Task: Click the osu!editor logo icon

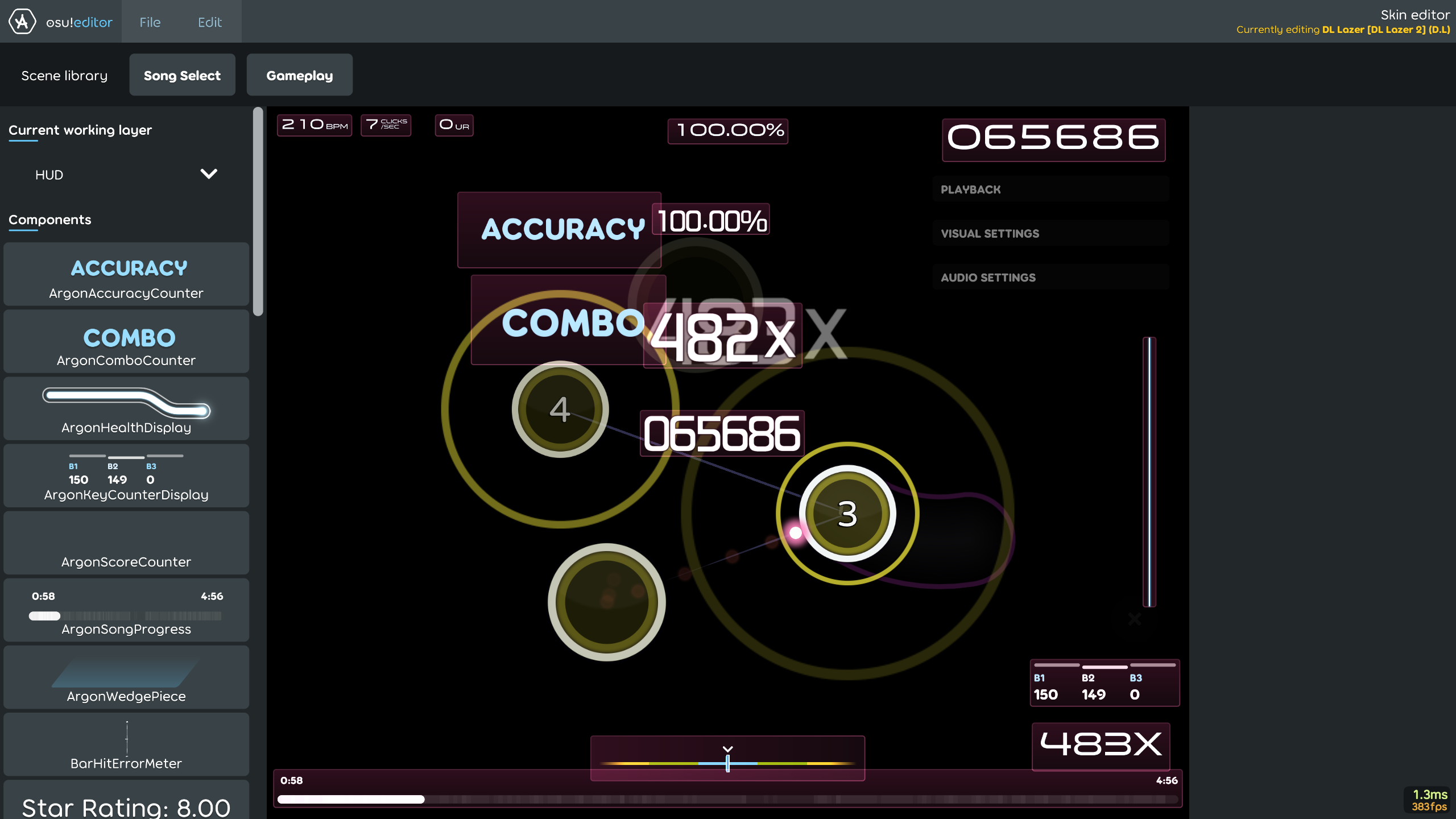Action: click(x=22, y=22)
